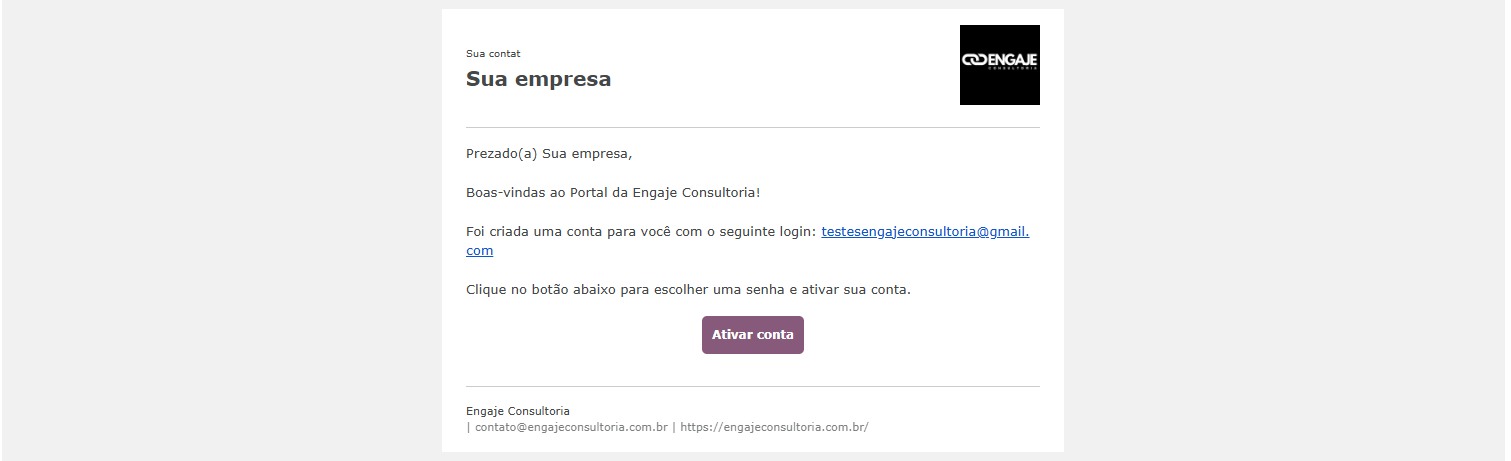
Task: Activate the account with Ativar conta button
Action: 753,335
